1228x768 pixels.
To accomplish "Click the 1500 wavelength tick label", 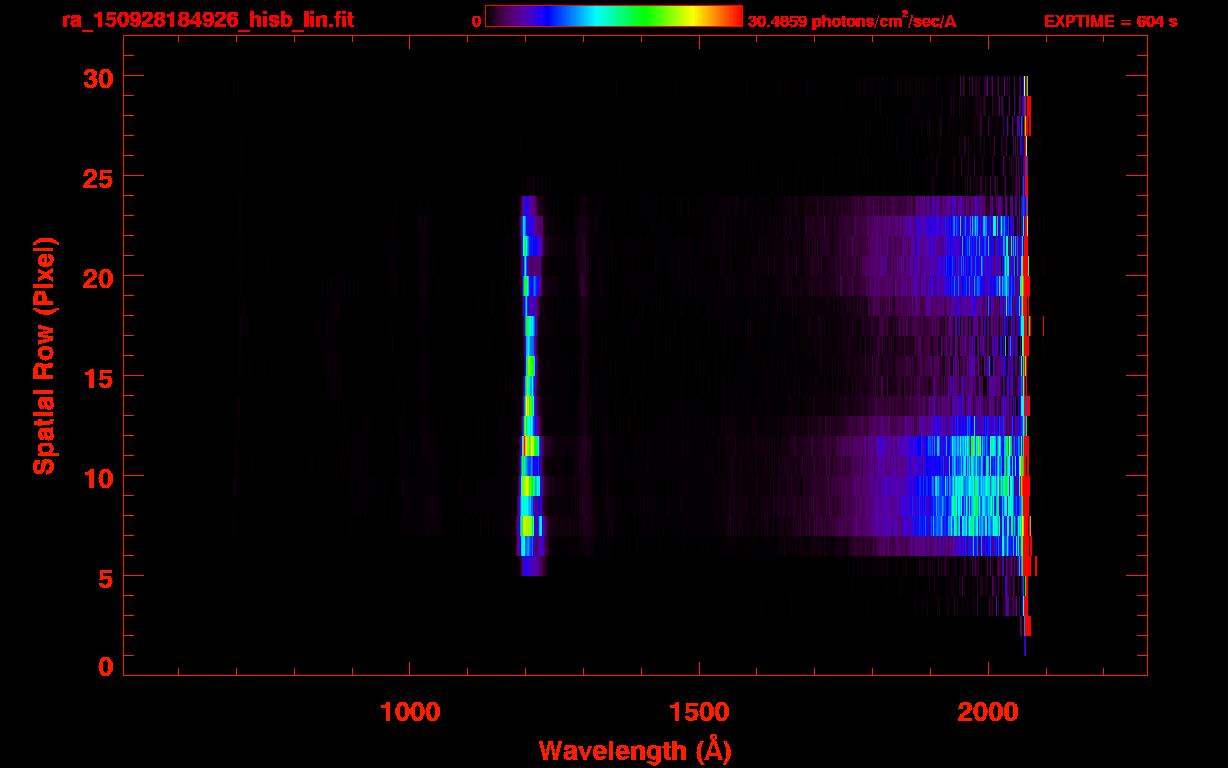I will point(699,711).
